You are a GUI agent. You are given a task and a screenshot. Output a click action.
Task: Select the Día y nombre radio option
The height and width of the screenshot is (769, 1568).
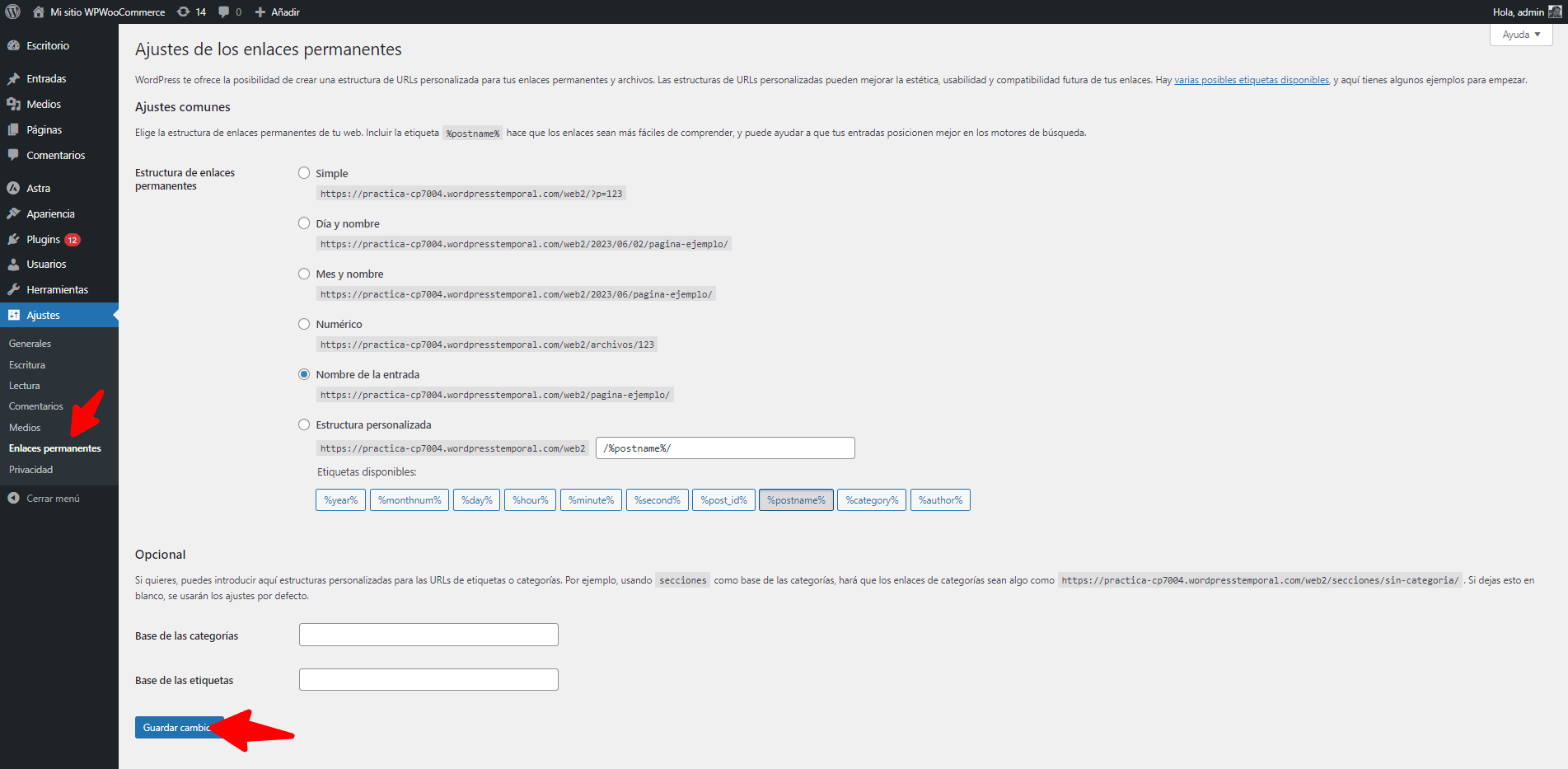pos(304,223)
